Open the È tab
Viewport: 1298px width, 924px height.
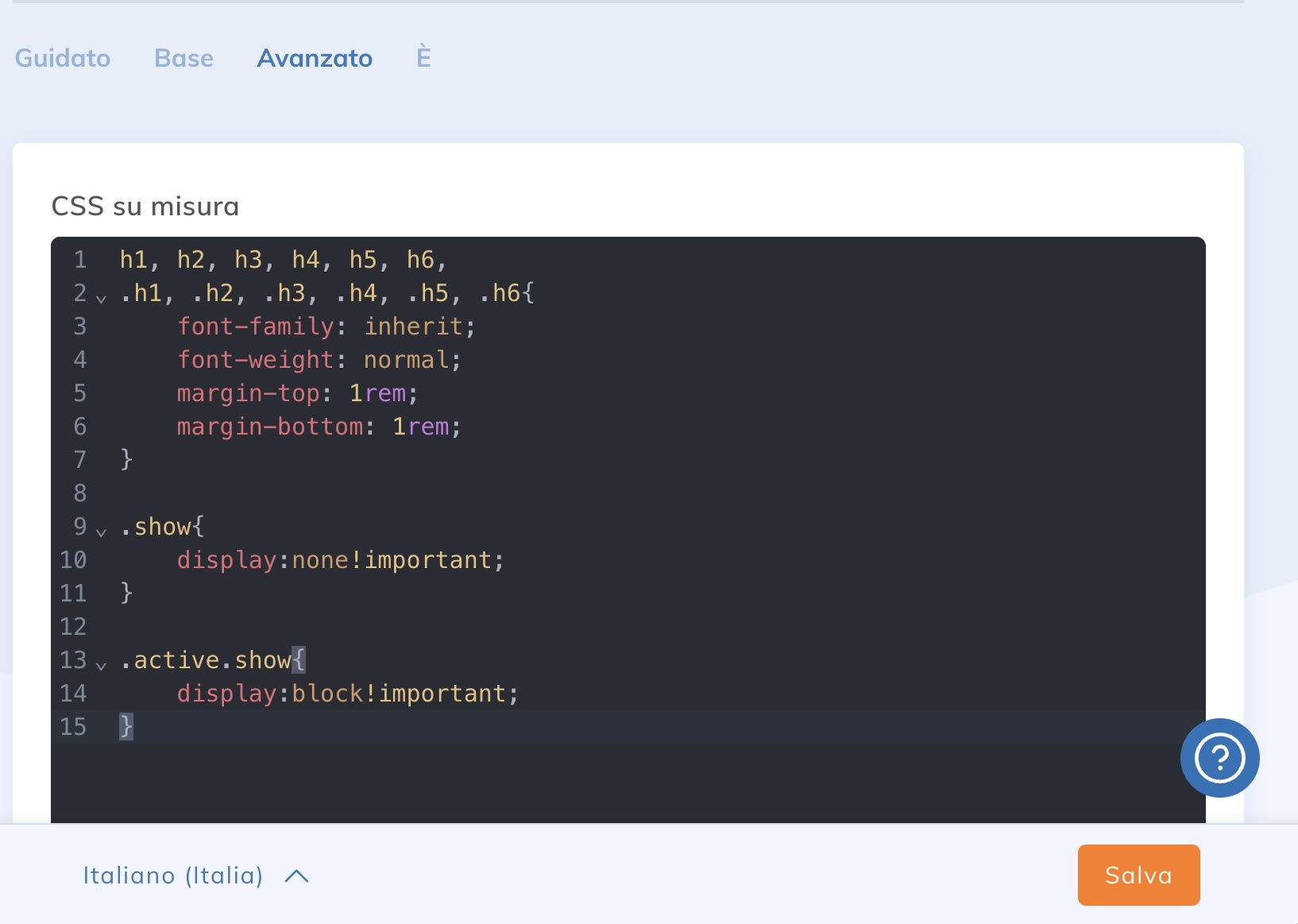click(423, 58)
